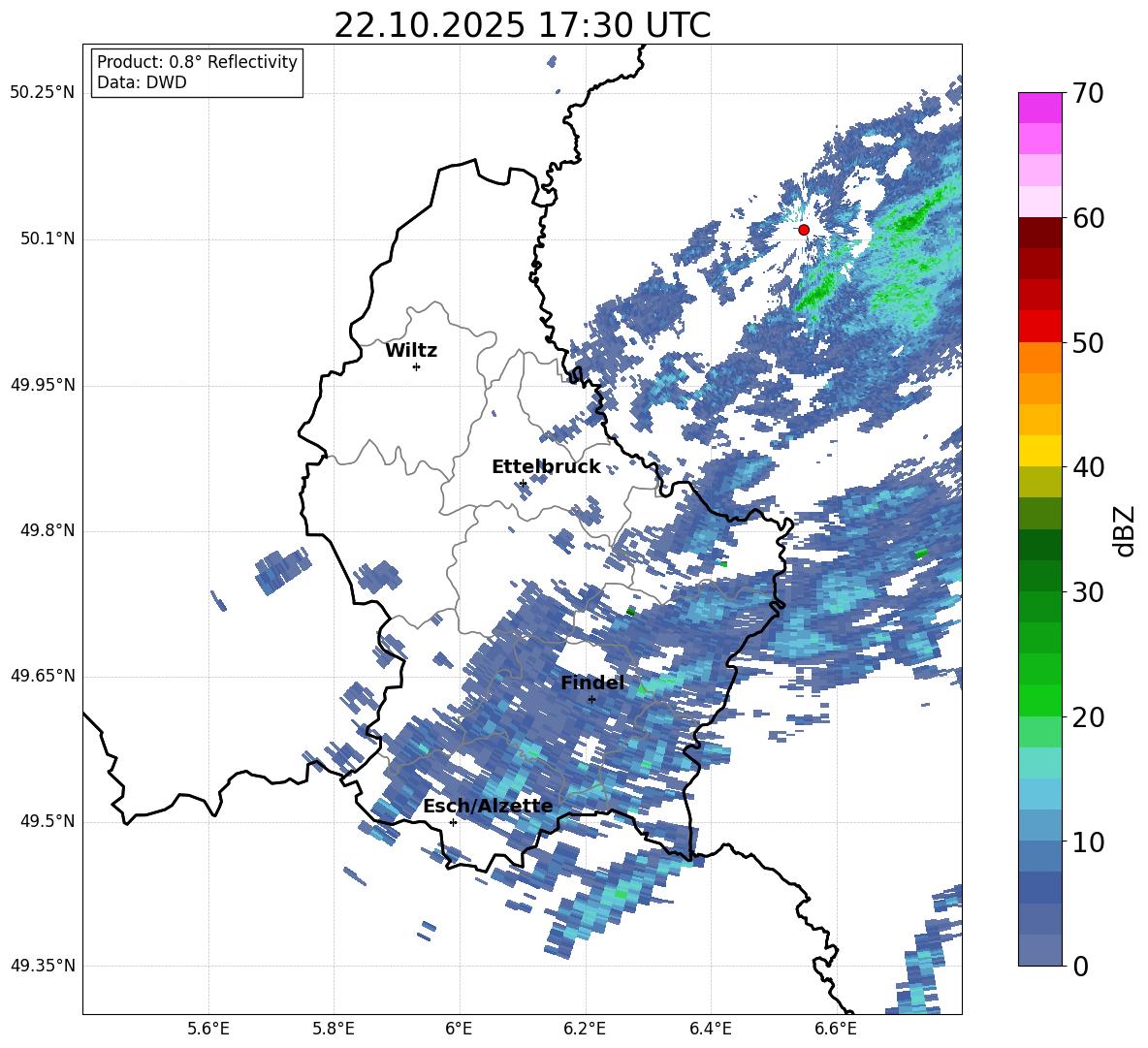
Task: Click the magenta top colorbar segment
Action: coord(1039,108)
